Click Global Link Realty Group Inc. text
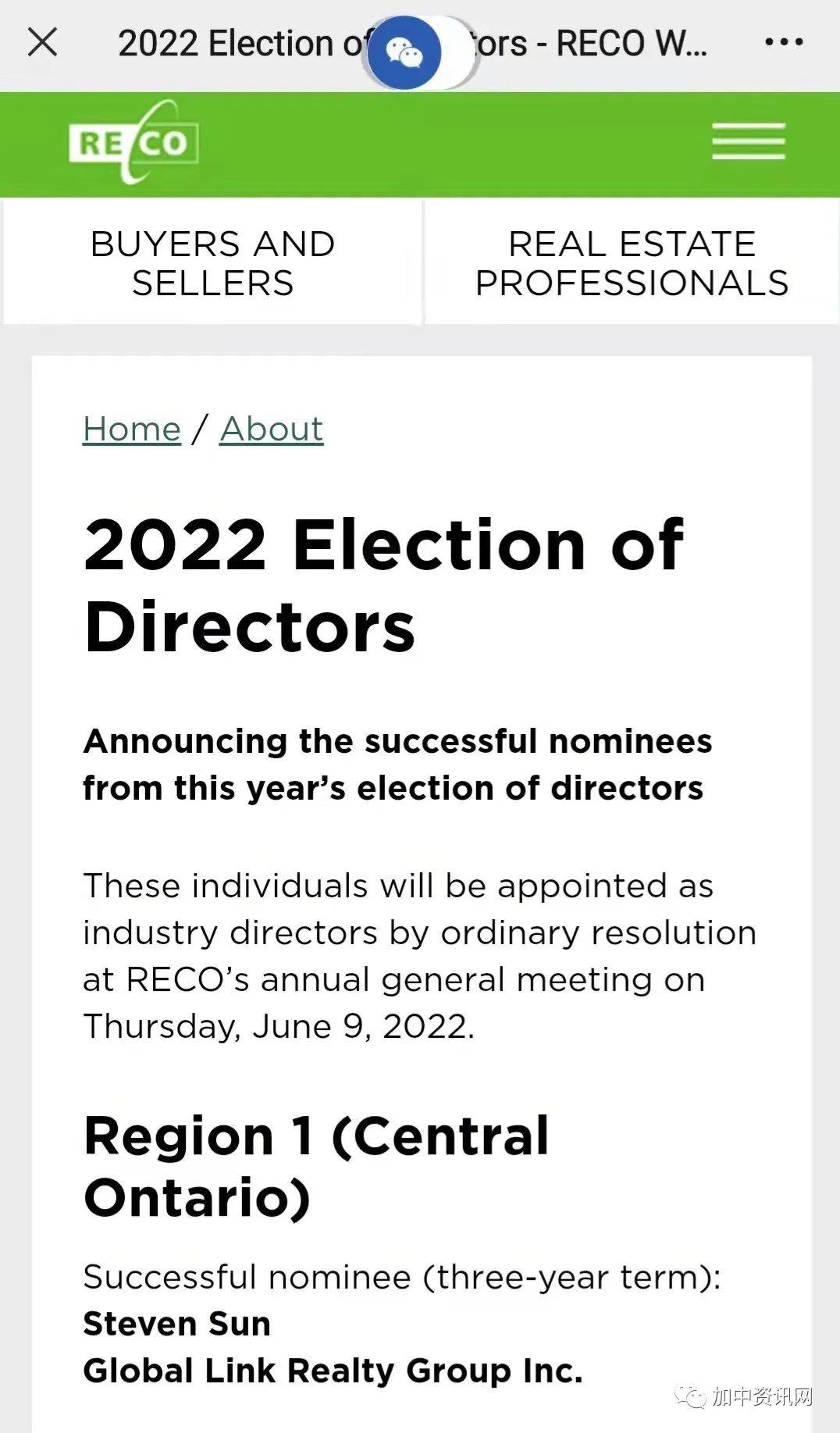The width and height of the screenshot is (840, 1433). (x=333, y=1371)
